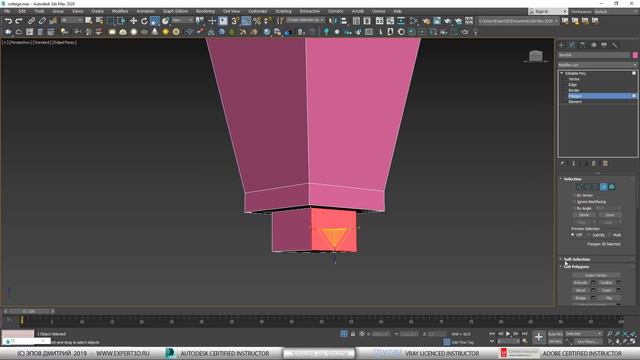The height and width of the screenshot is (360, 640).
Task: Open the Modifiers menu
Action: coord(120,11)
